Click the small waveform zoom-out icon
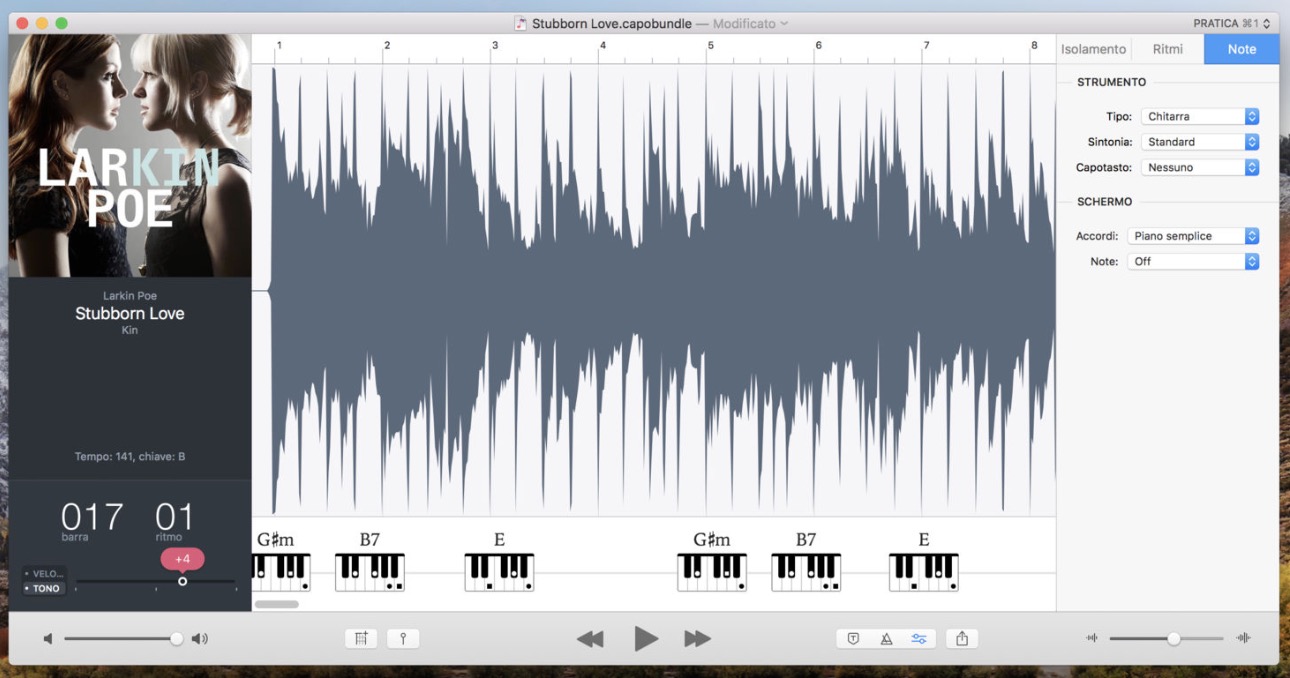 pos(1093,638)
